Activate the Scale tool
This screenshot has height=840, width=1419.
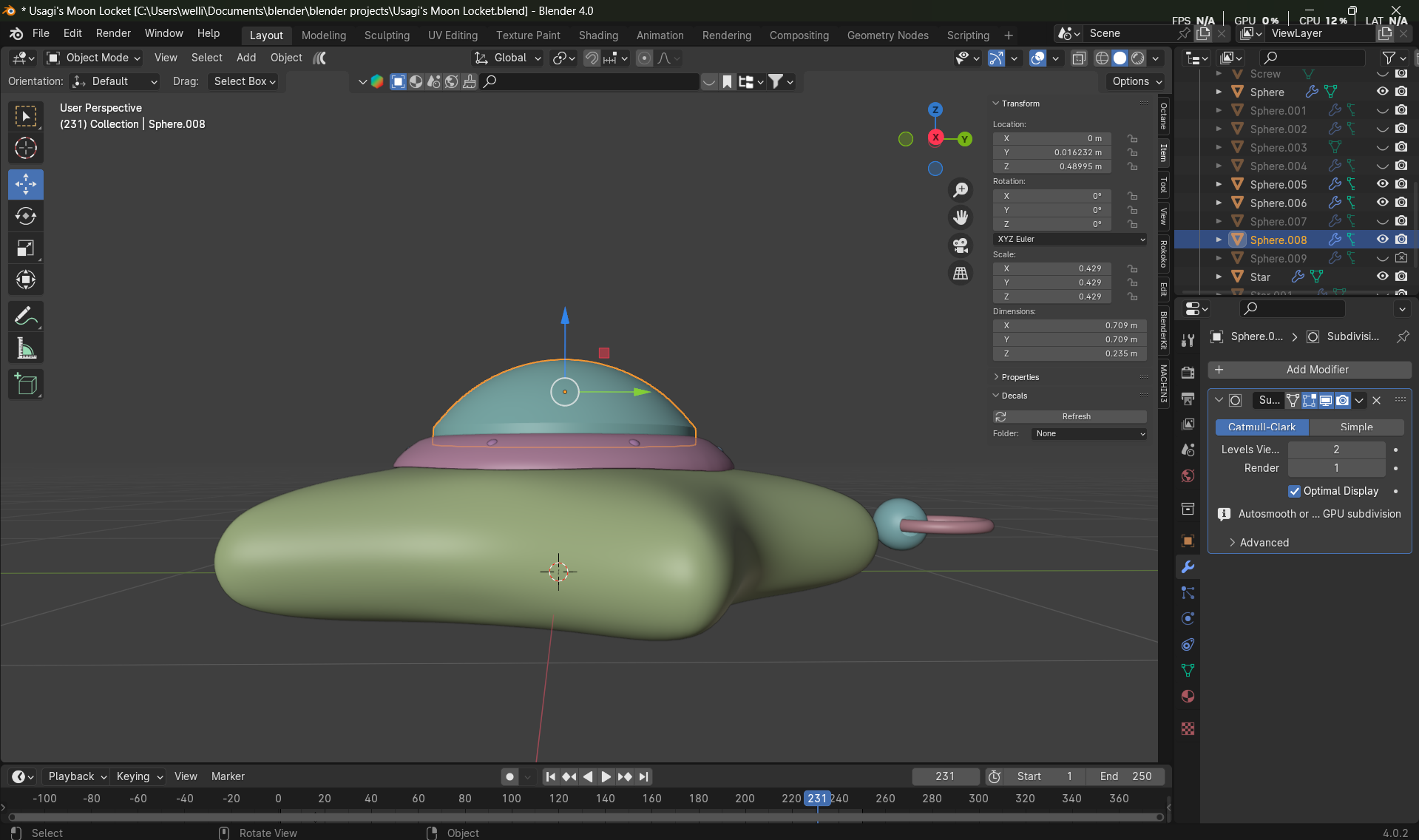[26, 248]
